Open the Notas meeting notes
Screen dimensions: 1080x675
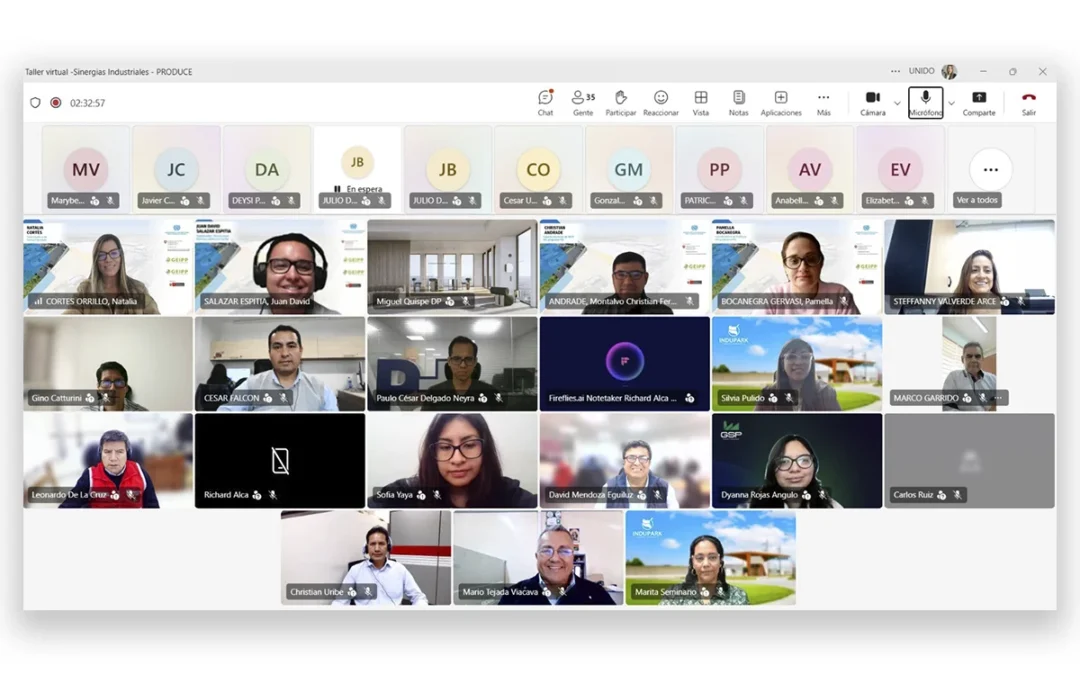[738, 103]
